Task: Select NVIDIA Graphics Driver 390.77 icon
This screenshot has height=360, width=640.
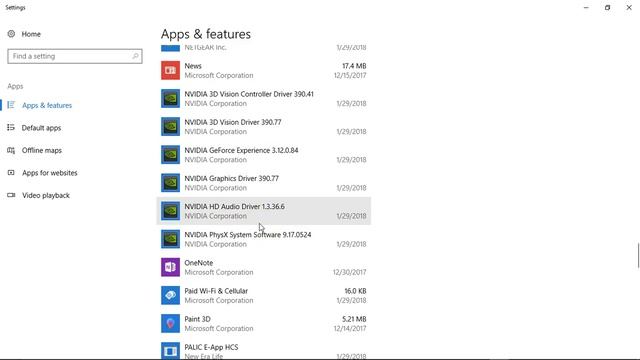Action: point(170,183)
